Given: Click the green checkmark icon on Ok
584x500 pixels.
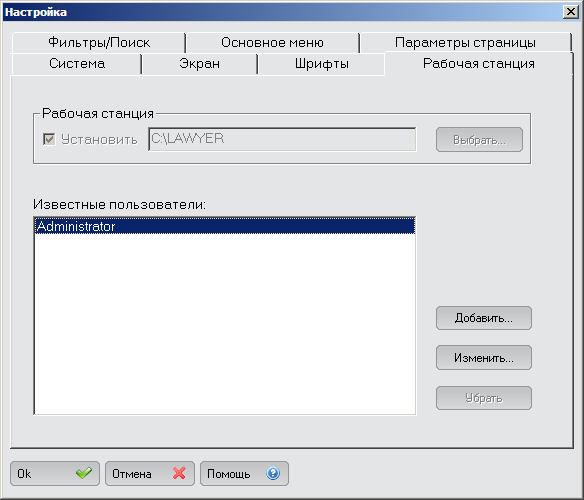Looking at the screenshot, I should pyautogui.click(x=84, y=473).
